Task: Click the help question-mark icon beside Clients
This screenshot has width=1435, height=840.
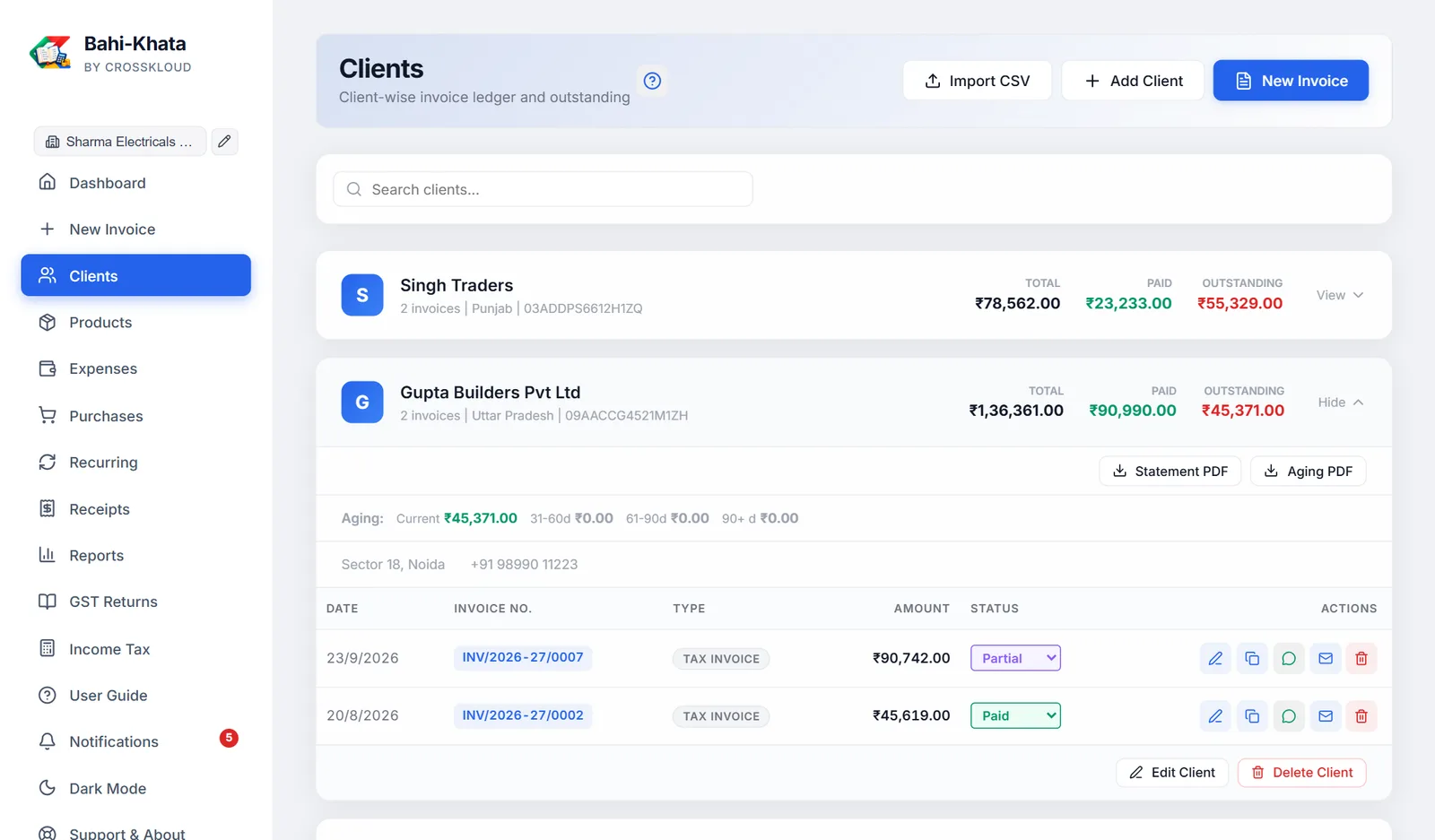Action: pos(652,81)
